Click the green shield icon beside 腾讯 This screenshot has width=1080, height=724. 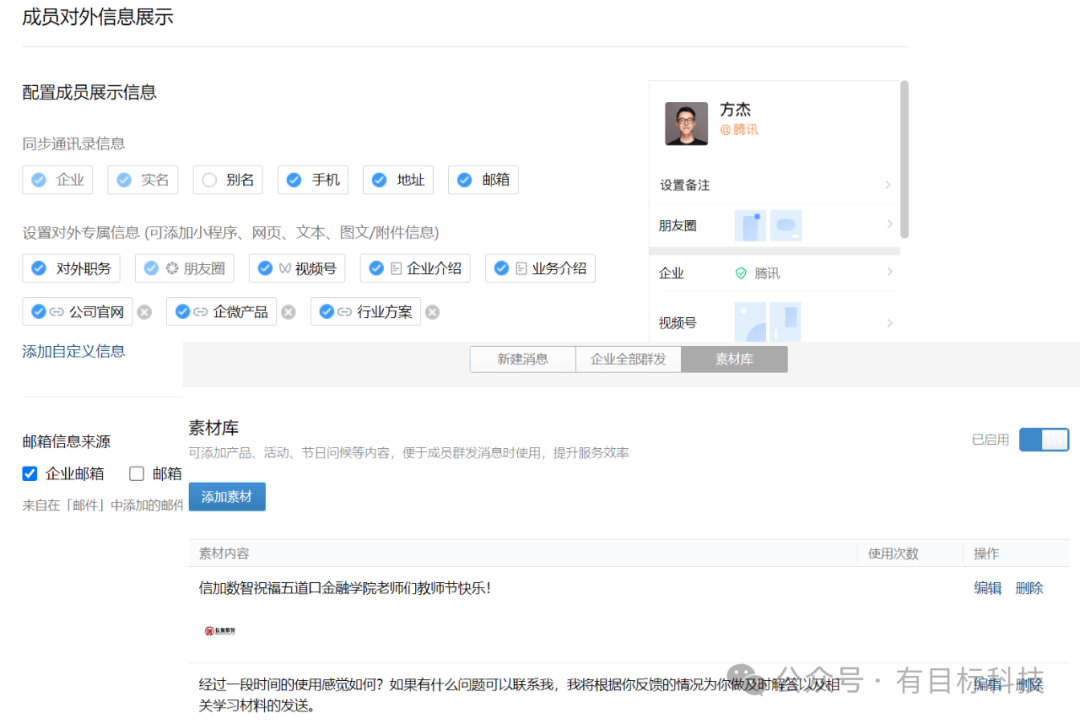[741, 273]
